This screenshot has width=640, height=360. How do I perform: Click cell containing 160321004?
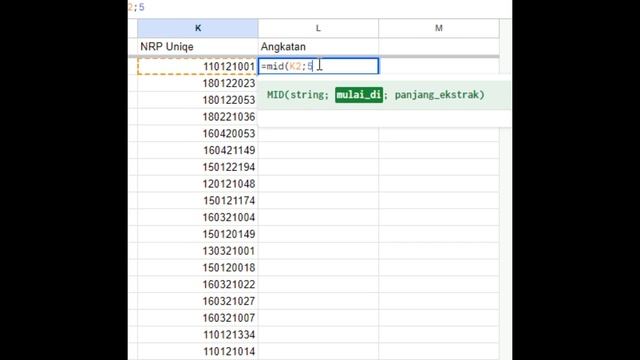(198, 217)
